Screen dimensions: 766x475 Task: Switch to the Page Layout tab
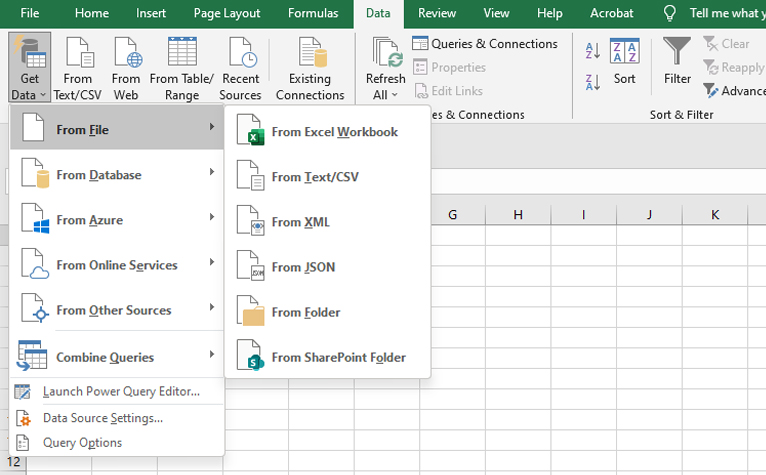pos(227,13)
